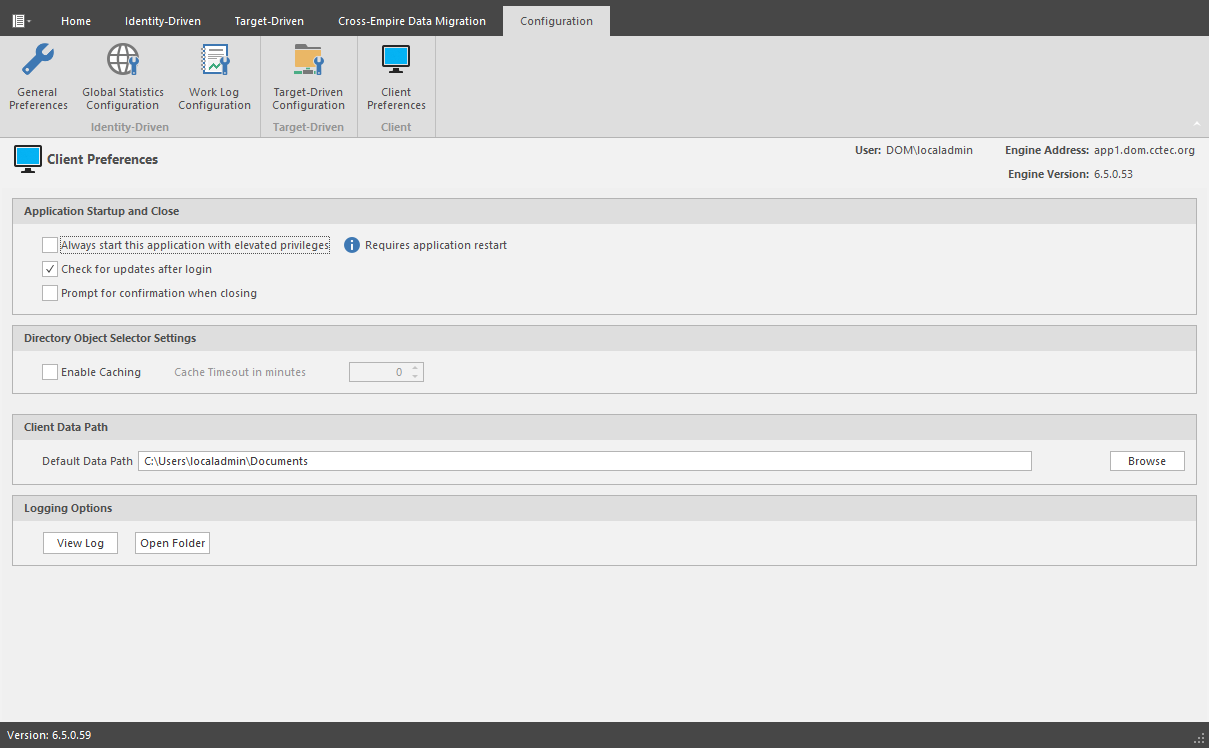Enable always start with elevated privileges
The height and width of the screenshot is (748, 1209).
(50, 245)
